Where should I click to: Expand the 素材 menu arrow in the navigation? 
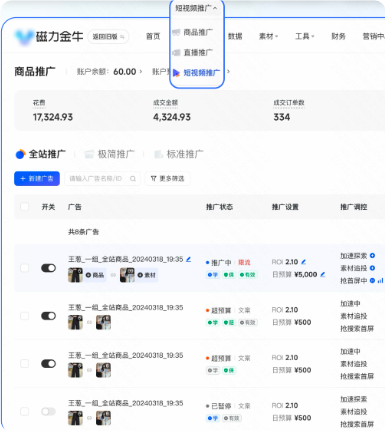(x=277, y=36)
